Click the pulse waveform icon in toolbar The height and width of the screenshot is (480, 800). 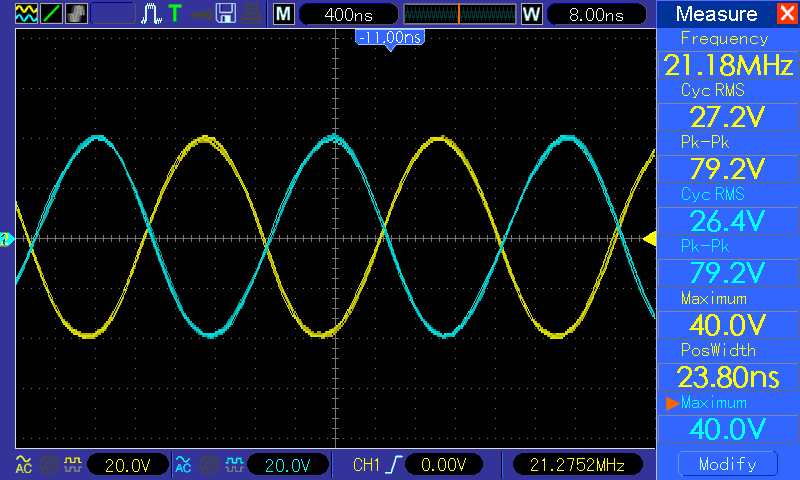tap(151, 14)
